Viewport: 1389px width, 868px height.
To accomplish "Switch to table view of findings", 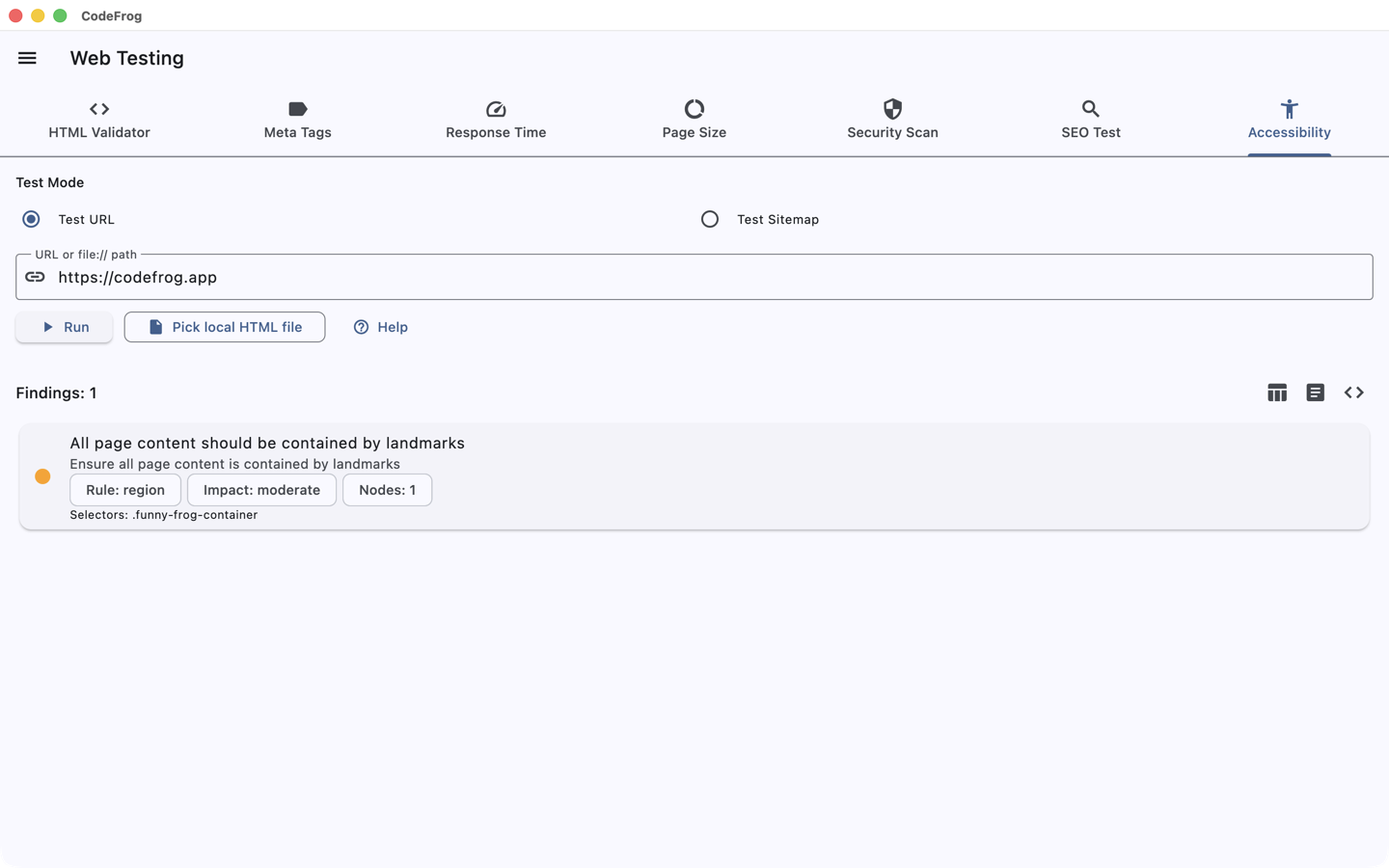I will pos(1277,393).
